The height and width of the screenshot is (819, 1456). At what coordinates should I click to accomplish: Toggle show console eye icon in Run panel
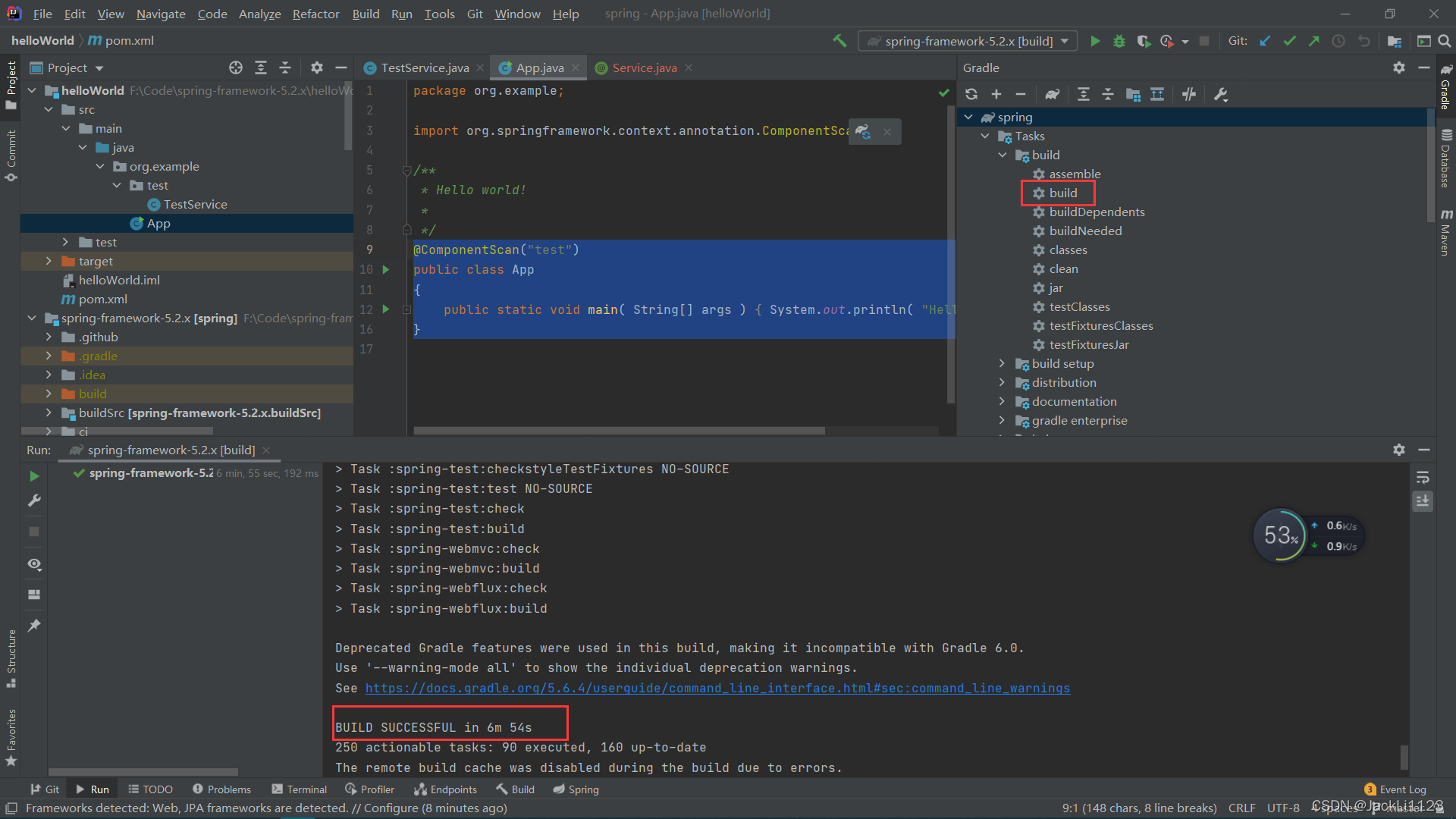(34, 564)
